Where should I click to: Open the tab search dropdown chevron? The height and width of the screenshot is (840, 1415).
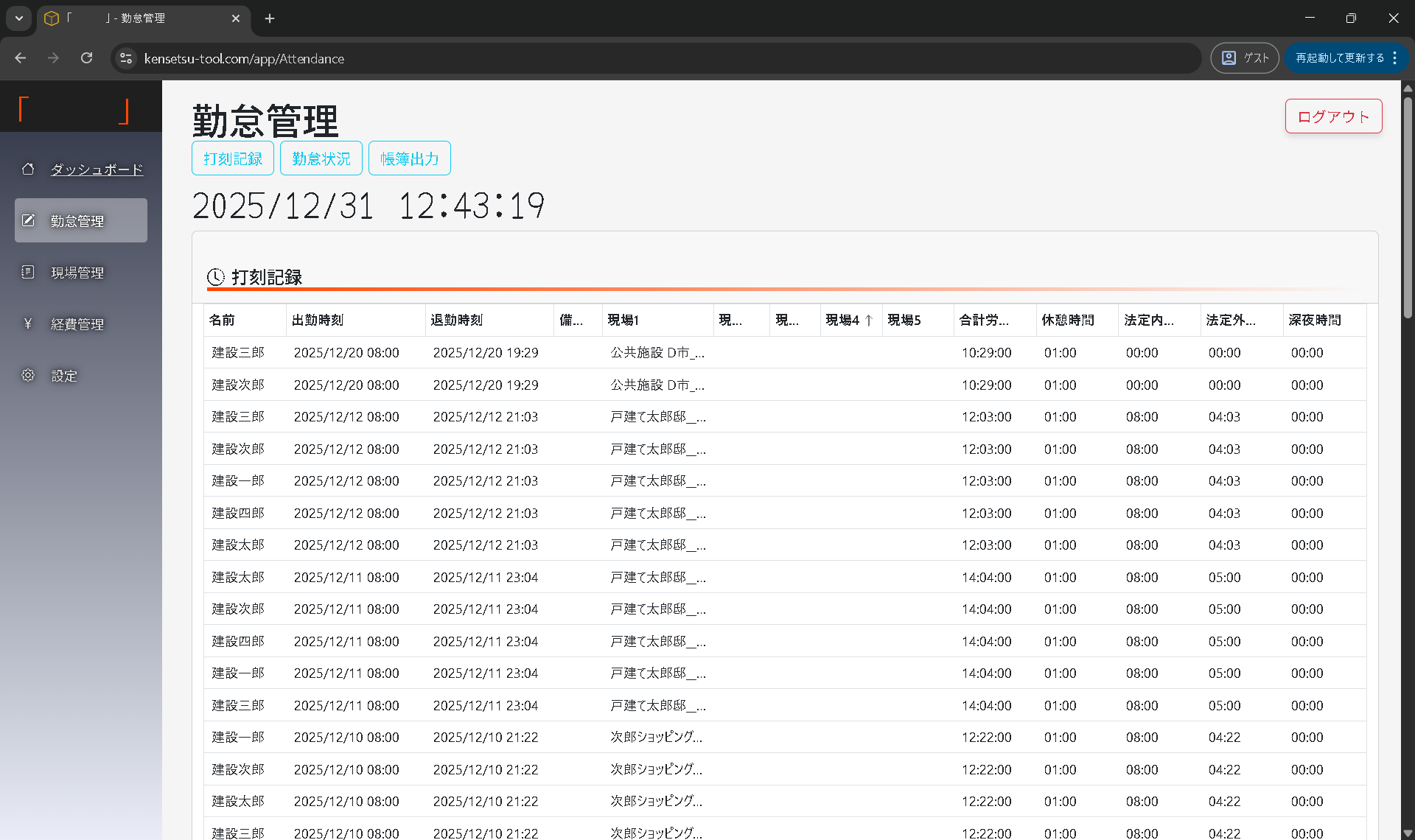point(18,18)
